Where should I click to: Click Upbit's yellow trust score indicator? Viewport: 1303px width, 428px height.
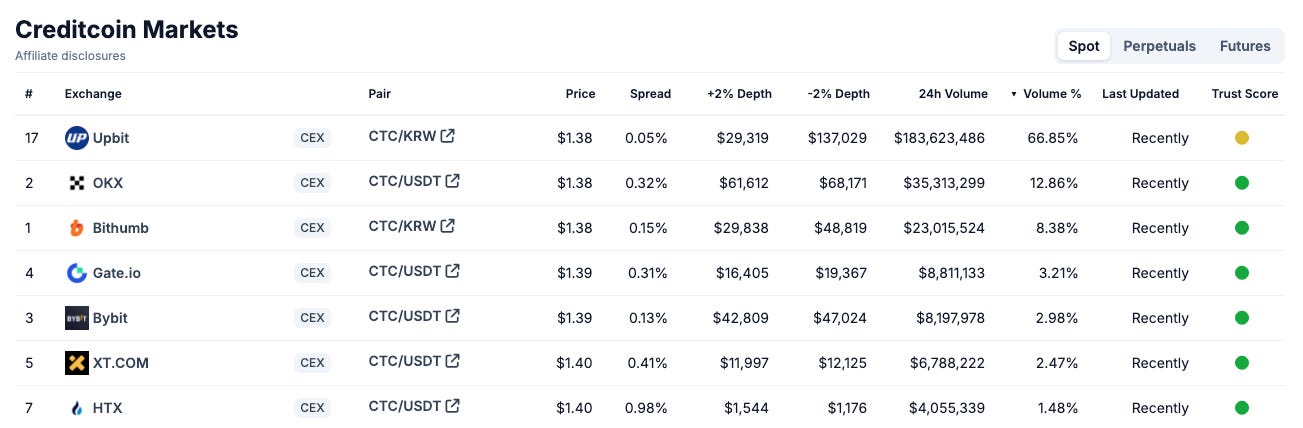coord(1242,138)
